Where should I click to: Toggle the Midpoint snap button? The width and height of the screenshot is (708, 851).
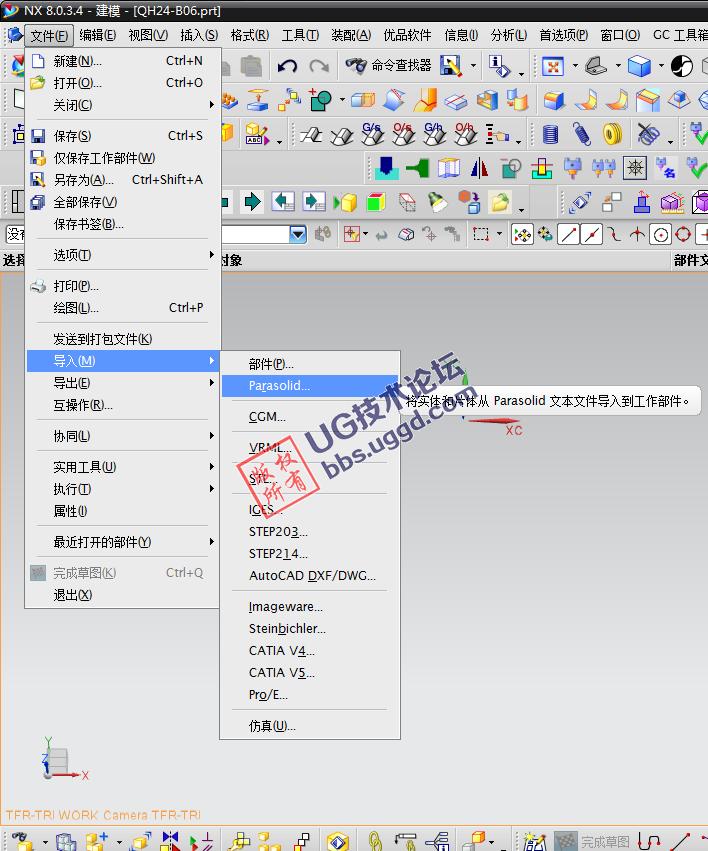pyautogui.click(x=591, y=234)
